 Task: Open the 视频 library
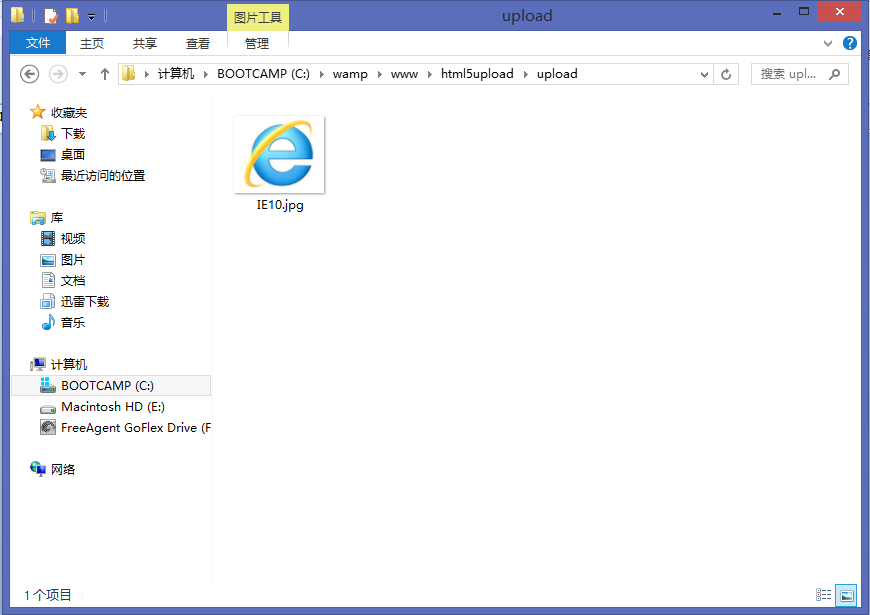coord(73,239)
